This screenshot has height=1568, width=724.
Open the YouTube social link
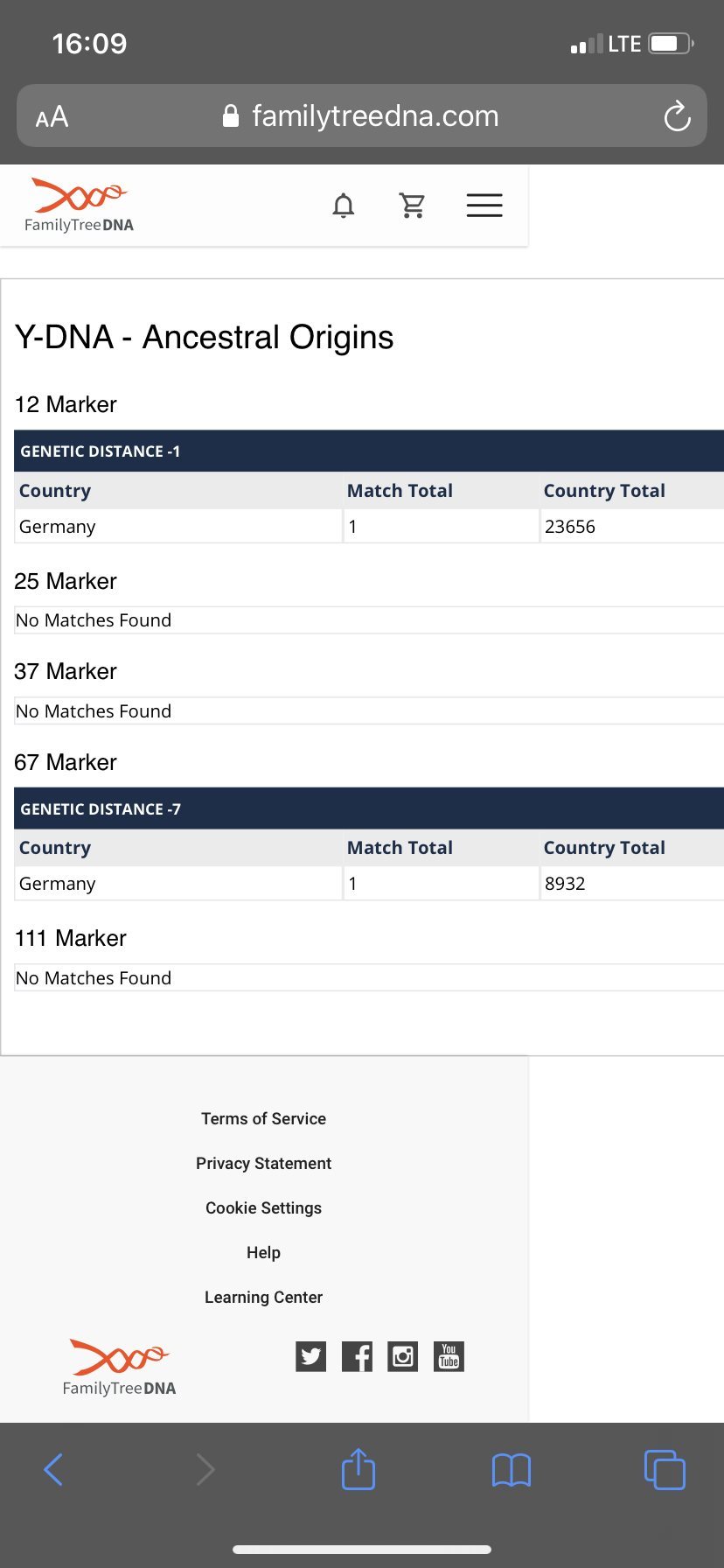449,1356
